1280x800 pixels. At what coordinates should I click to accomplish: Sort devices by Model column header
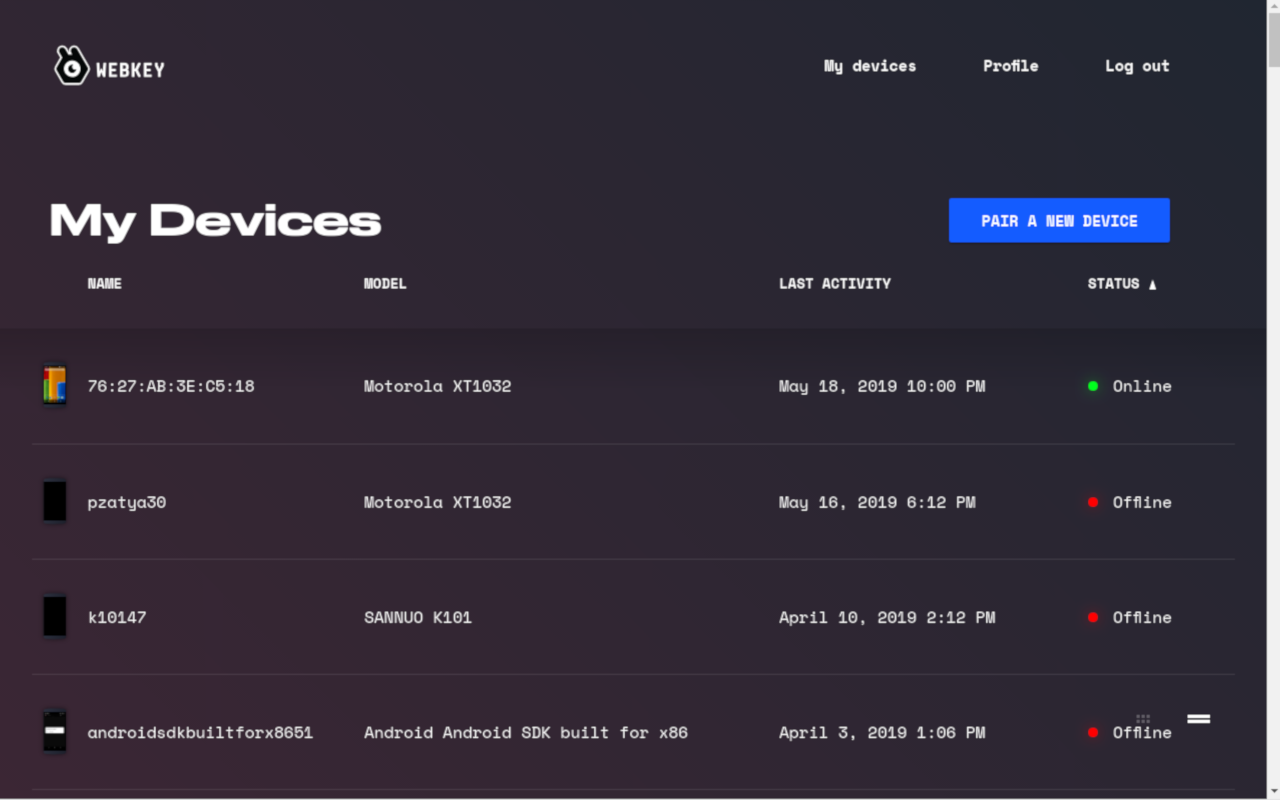pyautogui.click(x=385, y=284)
